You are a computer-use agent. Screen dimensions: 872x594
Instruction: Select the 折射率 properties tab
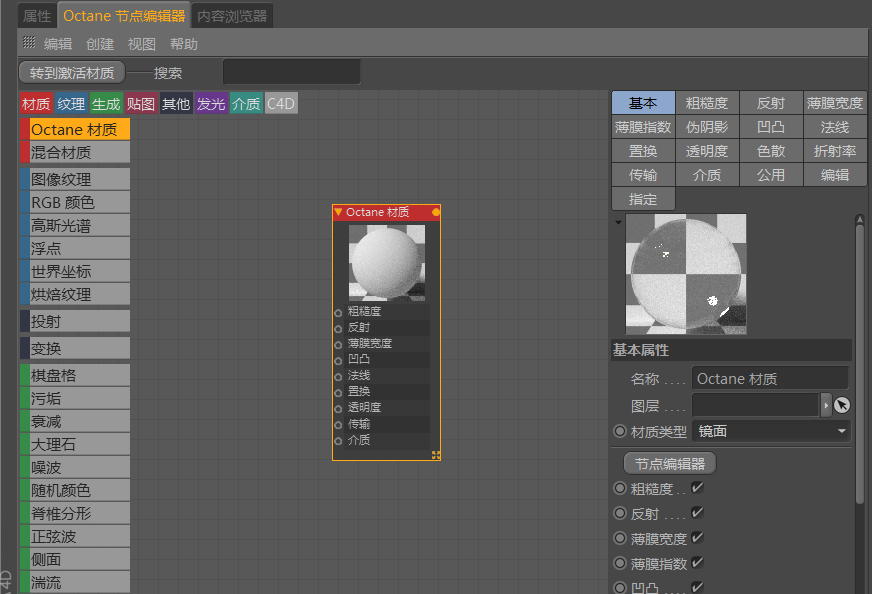[x=835, y=151]
